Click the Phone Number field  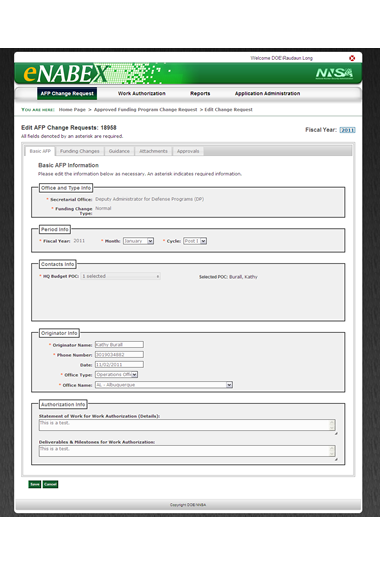119,355
